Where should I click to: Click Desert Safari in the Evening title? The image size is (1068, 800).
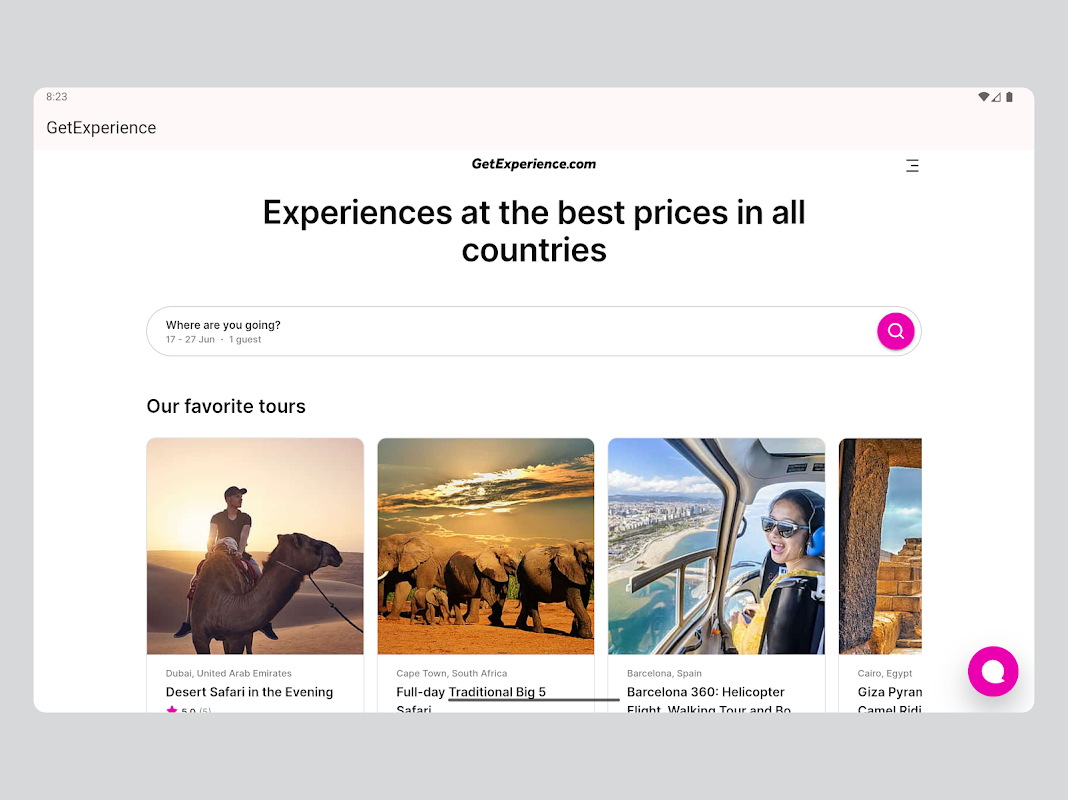(249, 692)
